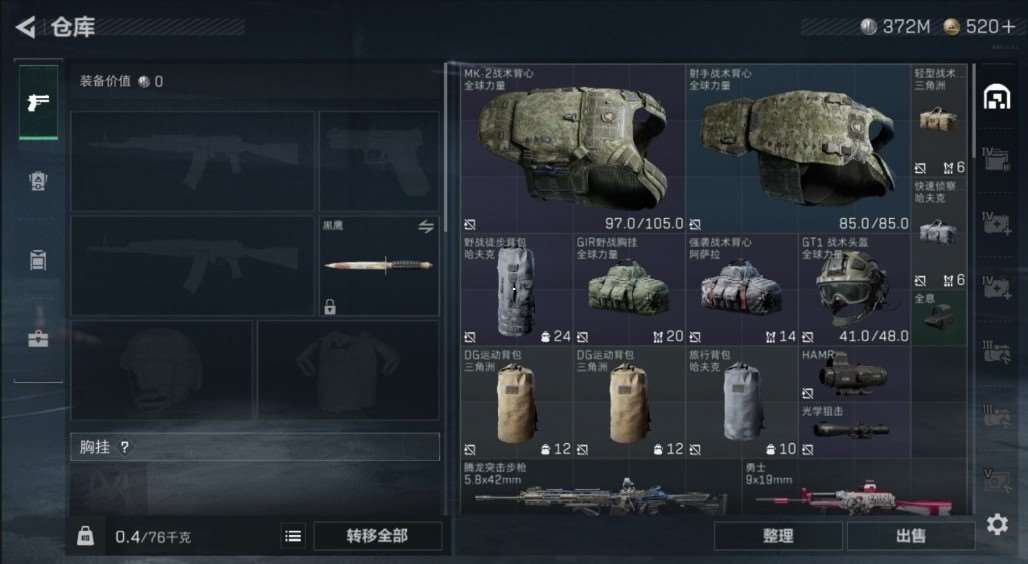Click the 转移全部 button

point(378,536)
